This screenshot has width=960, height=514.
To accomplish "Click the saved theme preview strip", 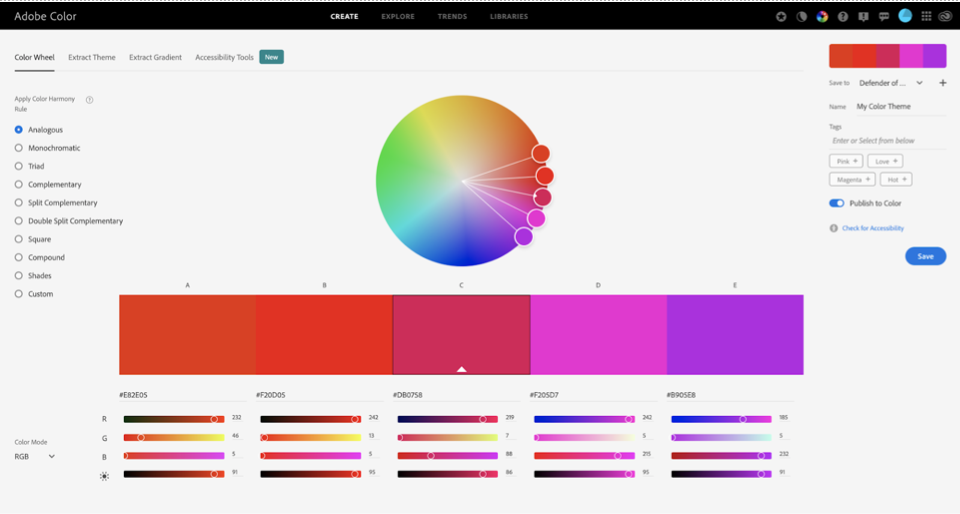I will pyautogui.click(x=888, y=56).
